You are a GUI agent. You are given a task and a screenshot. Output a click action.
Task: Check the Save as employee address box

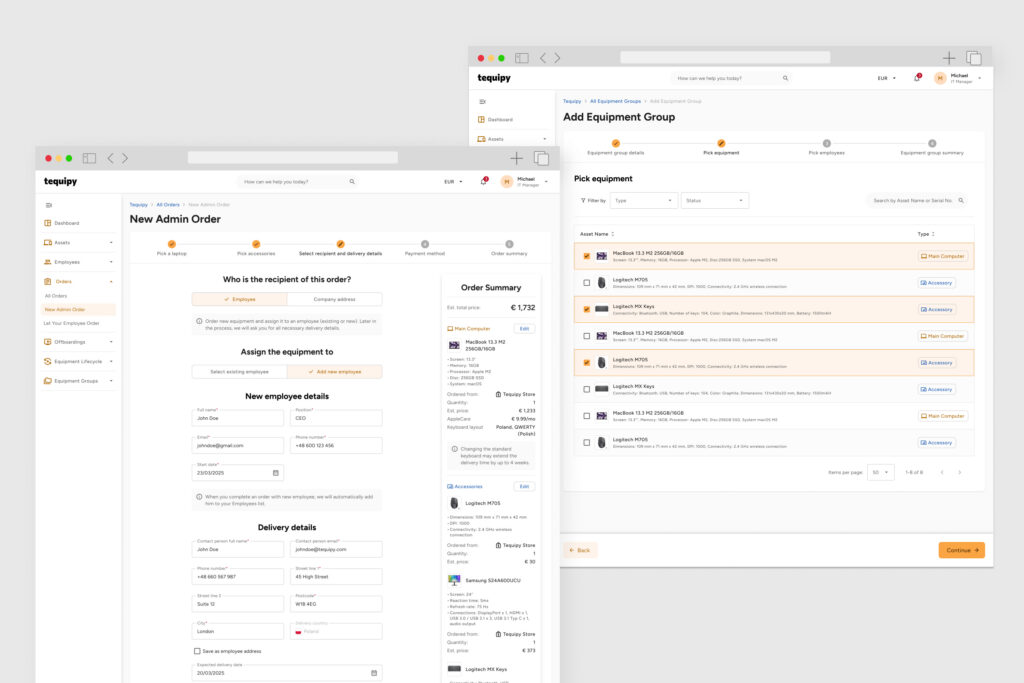click(x=197, y=651)
